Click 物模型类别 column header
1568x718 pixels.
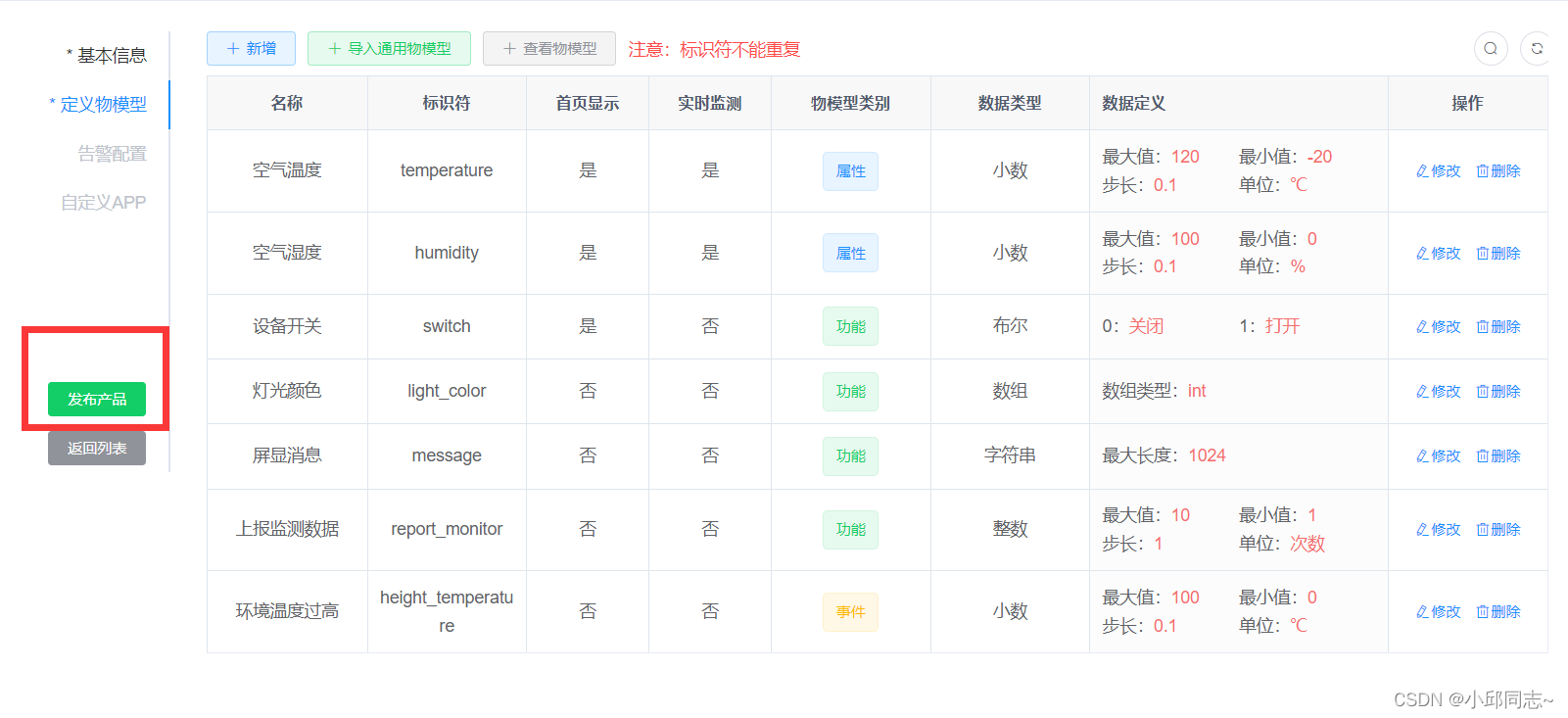[x=850, y=103]
